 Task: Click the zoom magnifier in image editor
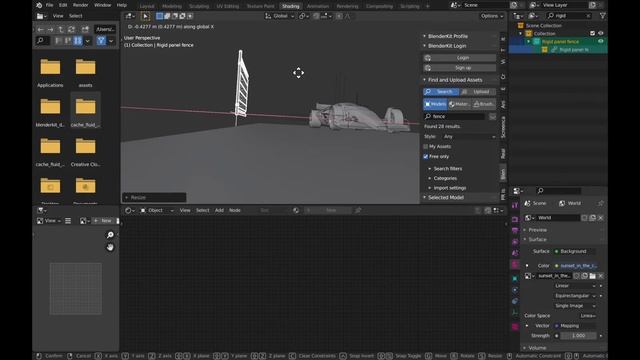click(x=110, y=235)
